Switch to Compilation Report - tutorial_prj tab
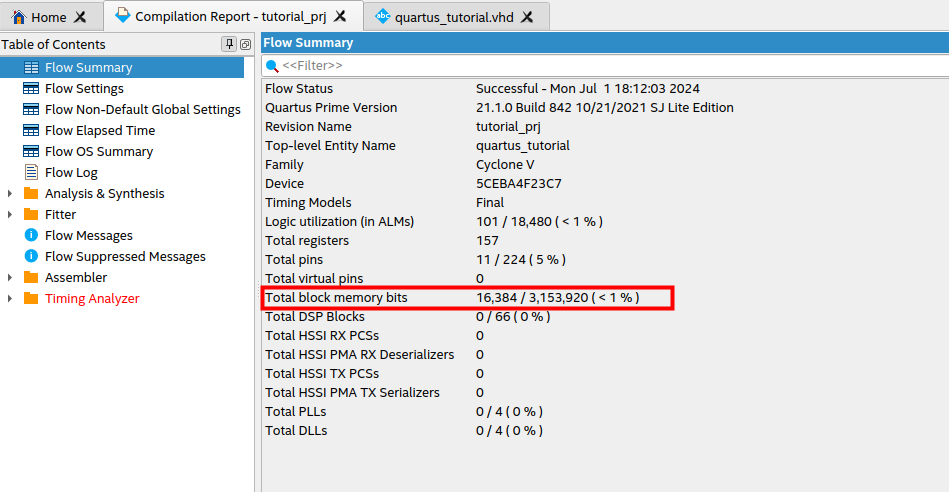The width and height of the screenshot is (949, 492). coord(234,16)
